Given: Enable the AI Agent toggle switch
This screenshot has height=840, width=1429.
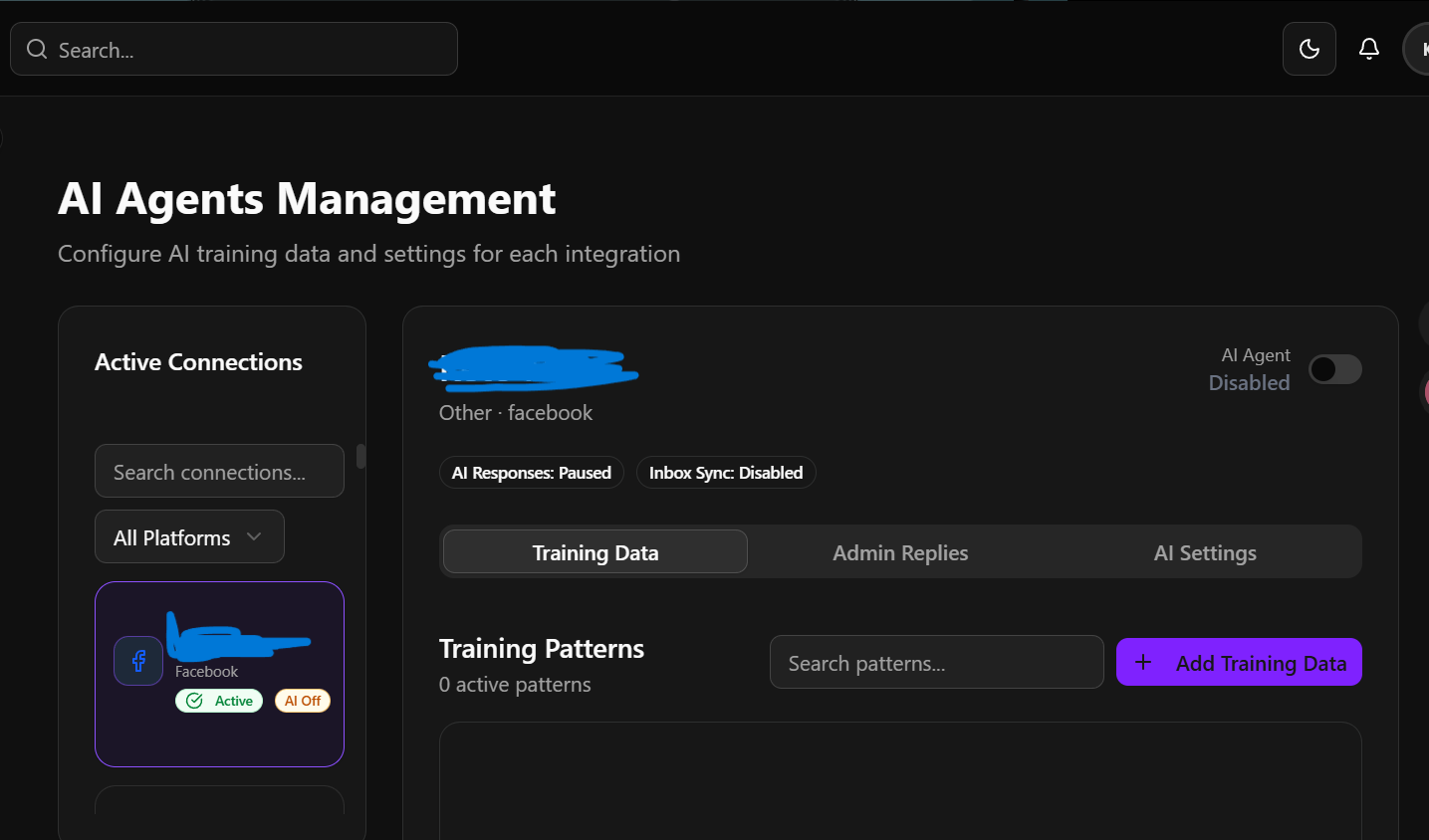Looking at the screenshot, I should click(1335, 369).
